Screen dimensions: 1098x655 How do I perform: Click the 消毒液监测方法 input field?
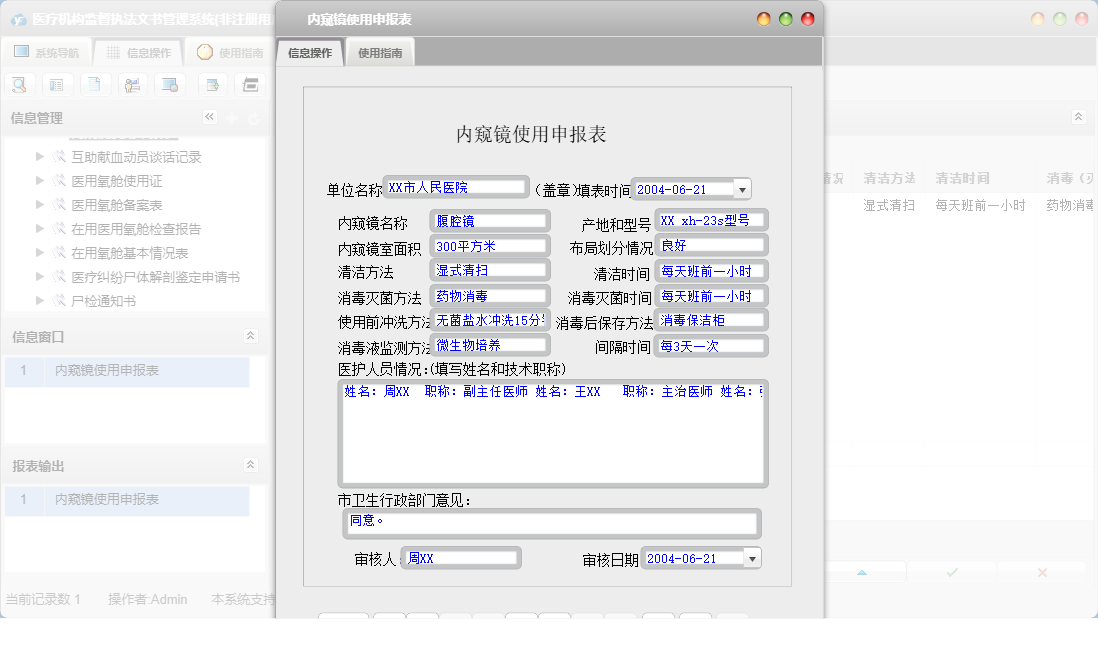(x=490, y=345)
